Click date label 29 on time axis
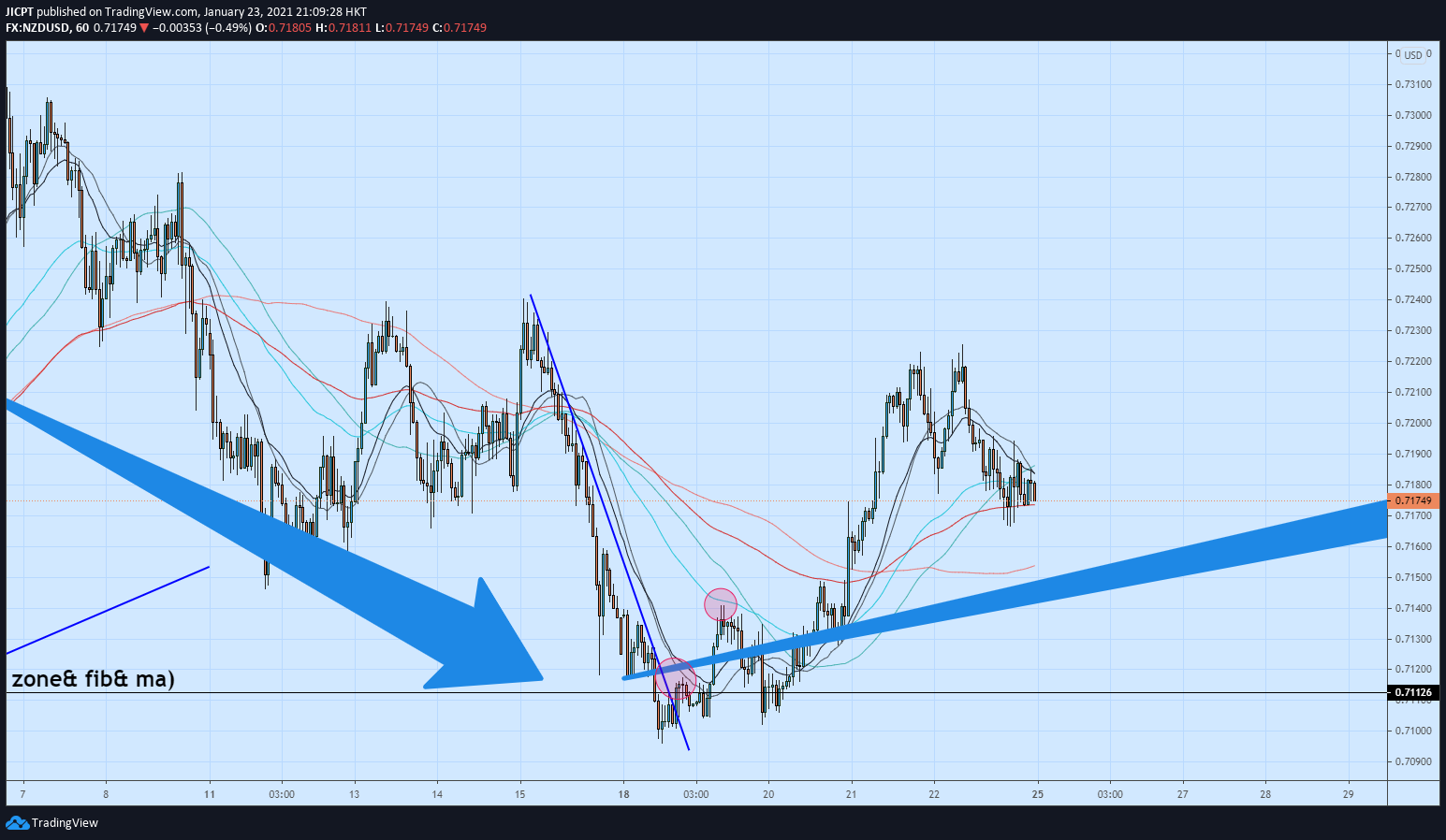The width and height of the screenshot is (1446, 840). 1349,794
